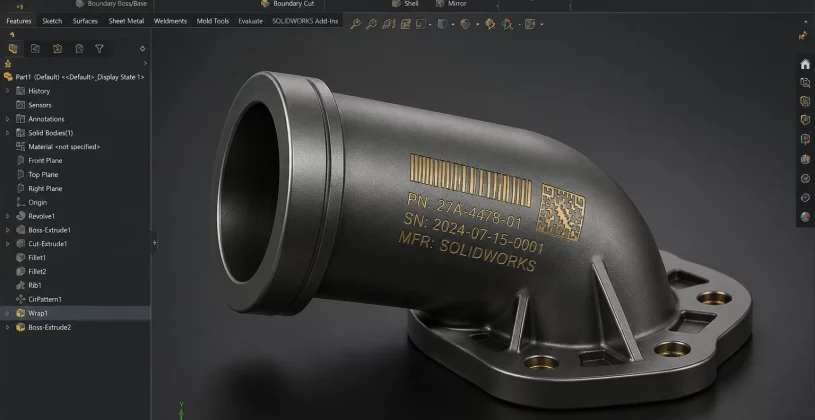Switch to the DimXpertManager tab icon
Viewport: 815px width, 420px height.
point(79,48)
